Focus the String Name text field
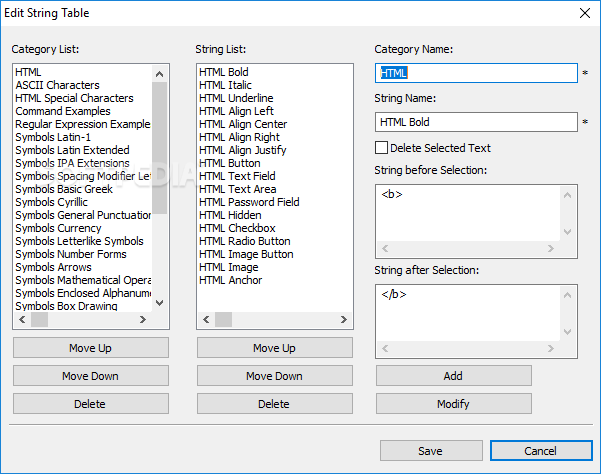Viewport: 601px width, 474px height. pyautogui.click(x=475, y=122)
